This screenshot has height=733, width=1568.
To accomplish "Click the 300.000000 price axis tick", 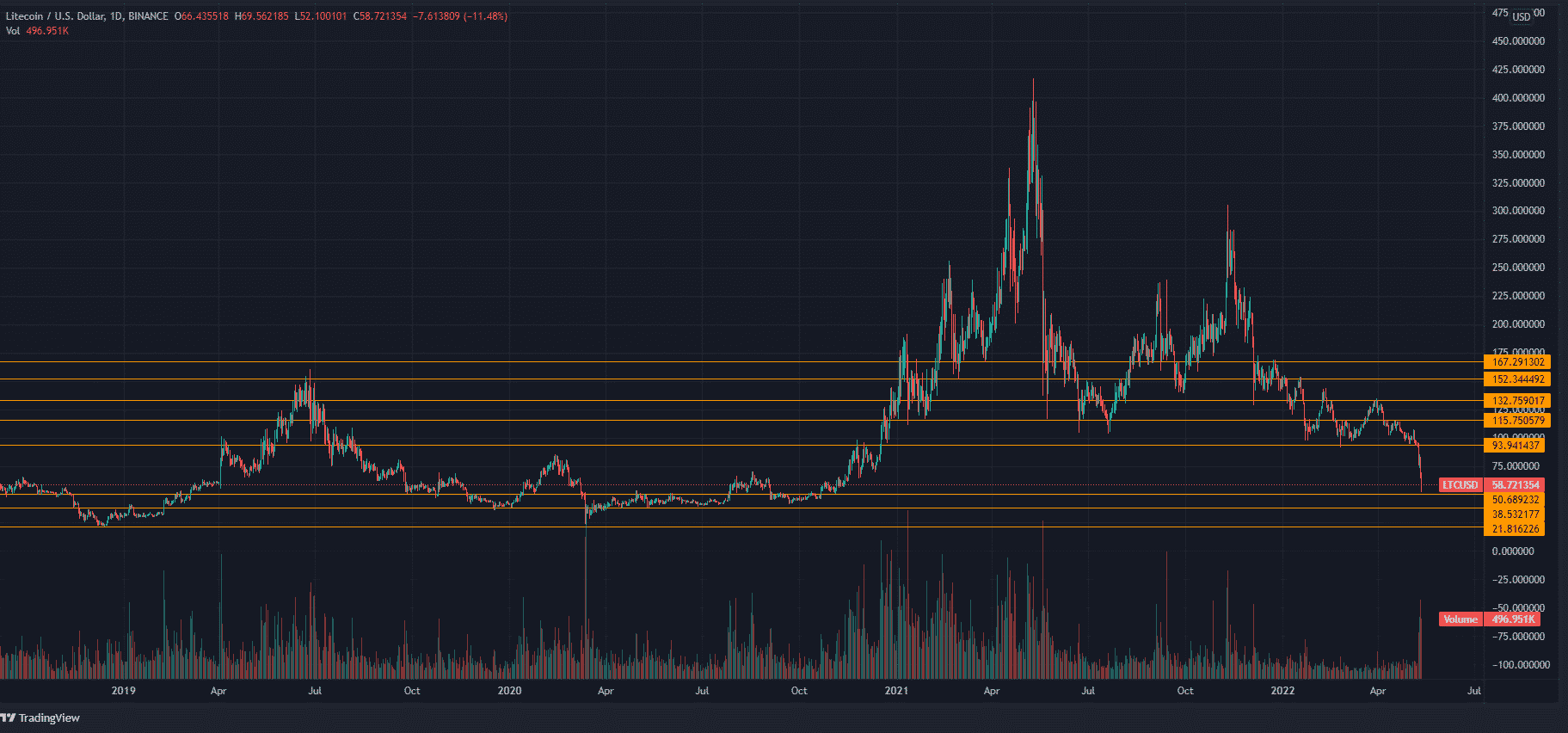I will pyautogui.click(x=1518, y=211).
